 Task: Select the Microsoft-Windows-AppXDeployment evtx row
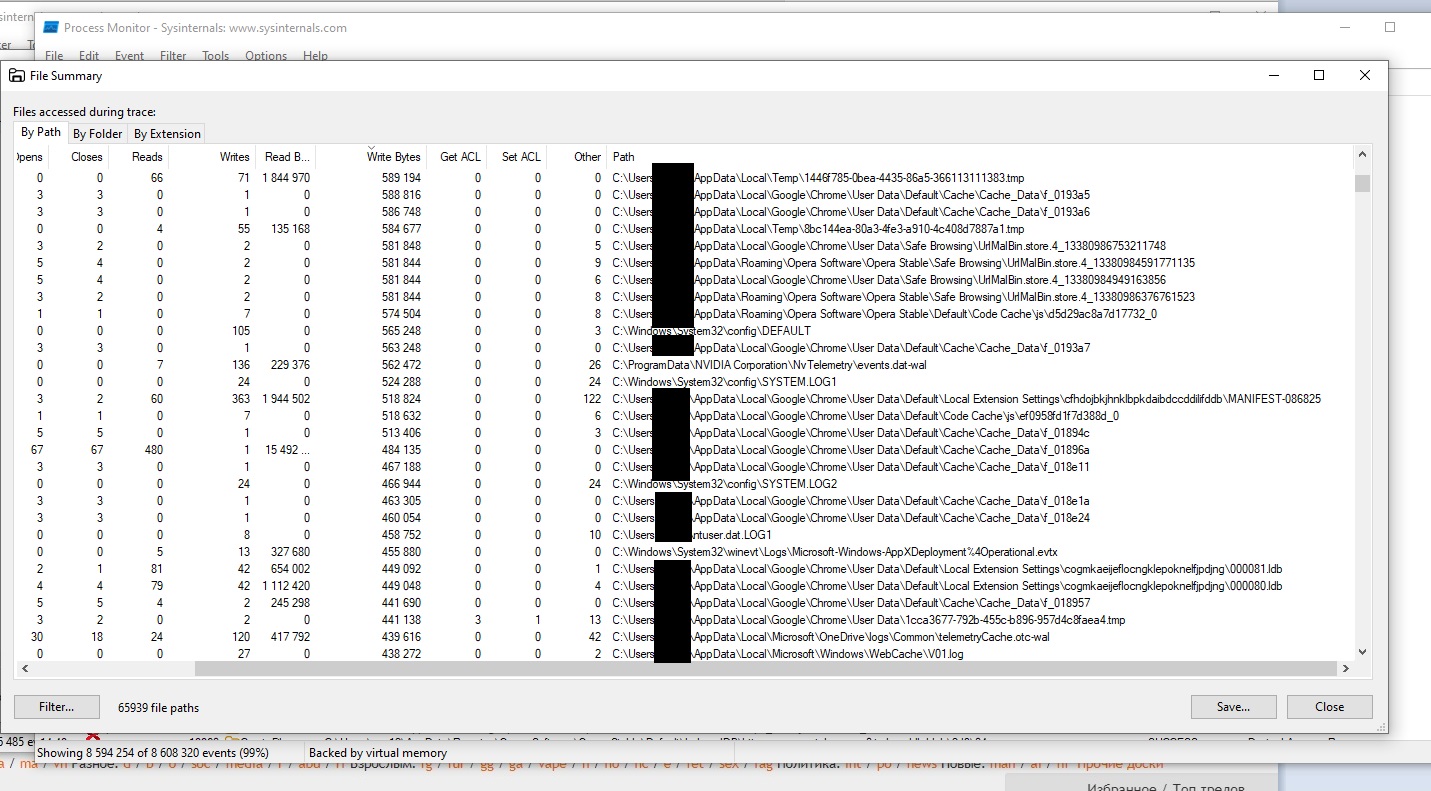click(683, 552)
